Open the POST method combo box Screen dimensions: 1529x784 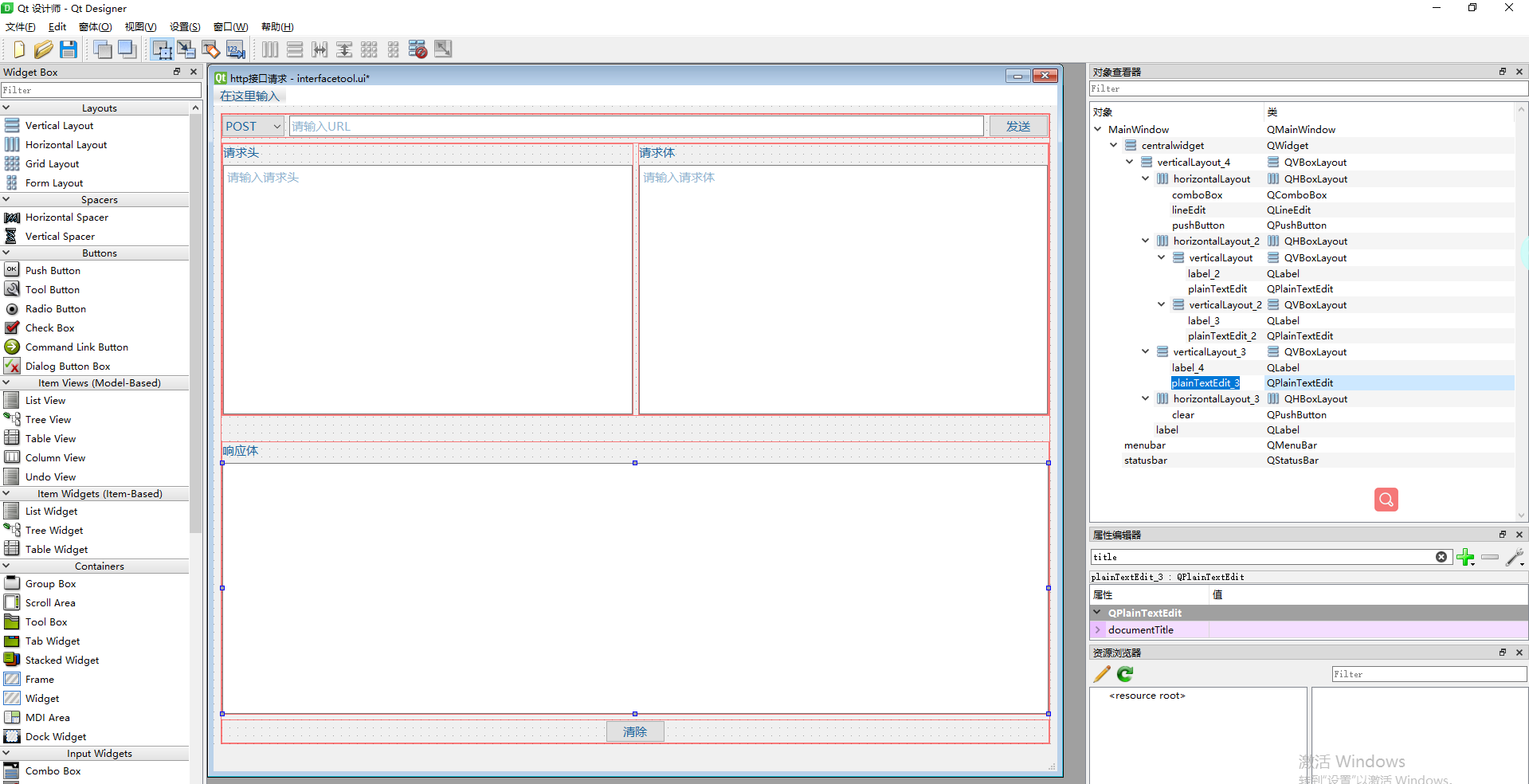[x=253, y=126]
